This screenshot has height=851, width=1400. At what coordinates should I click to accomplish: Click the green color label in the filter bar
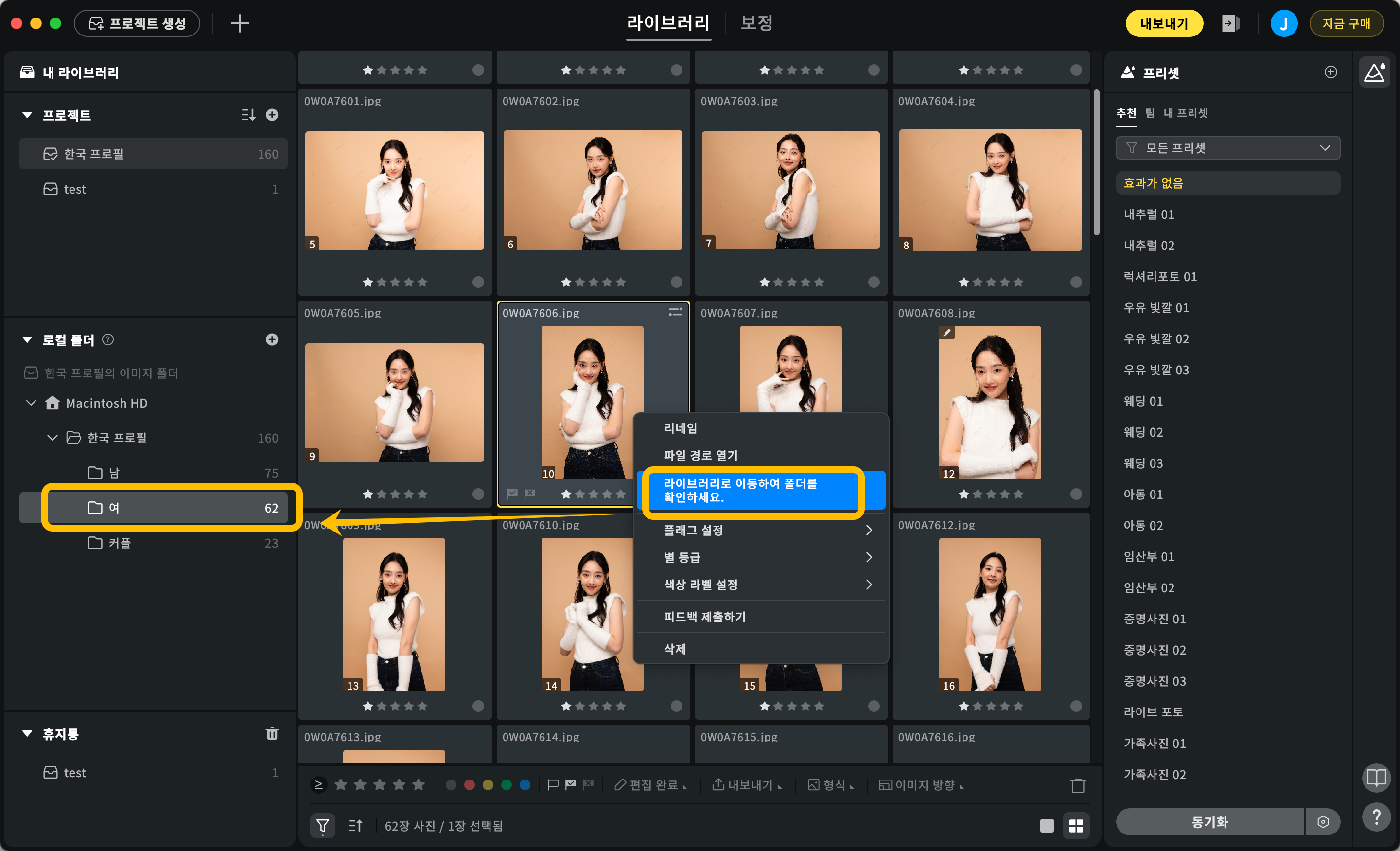[x=506, y=784]
